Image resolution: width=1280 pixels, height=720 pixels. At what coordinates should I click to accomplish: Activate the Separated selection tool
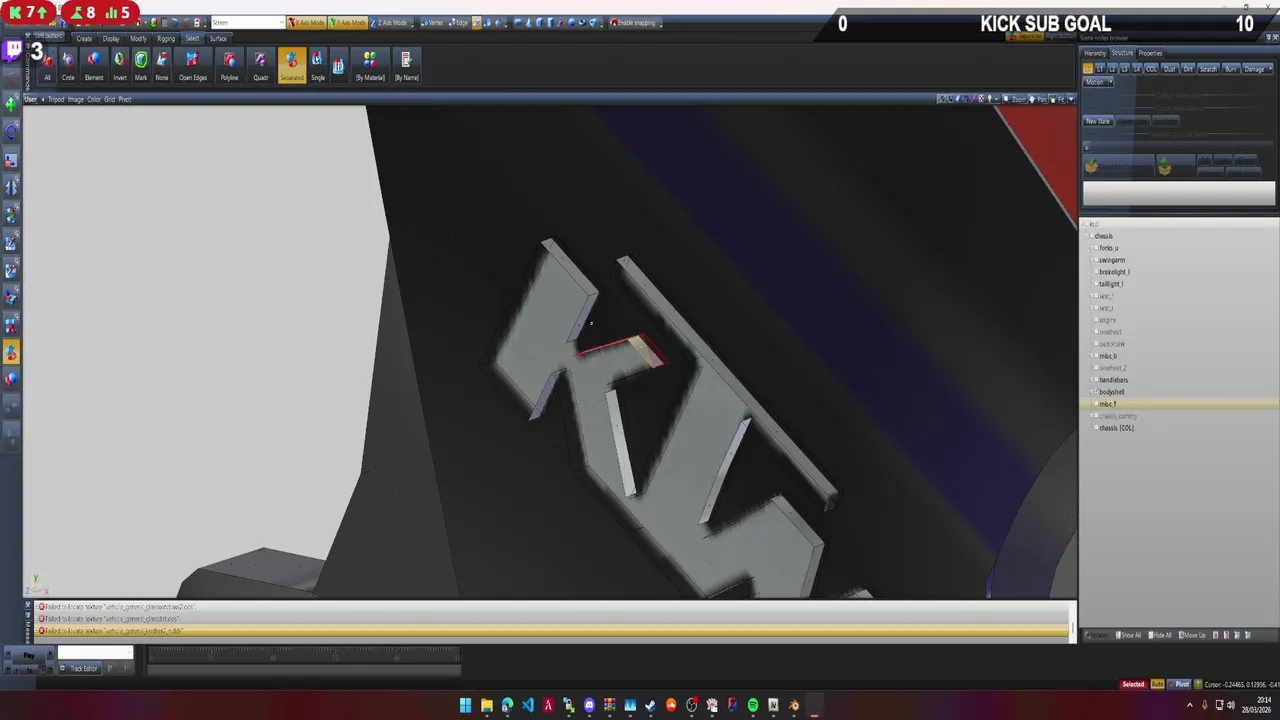click(292, 66)
